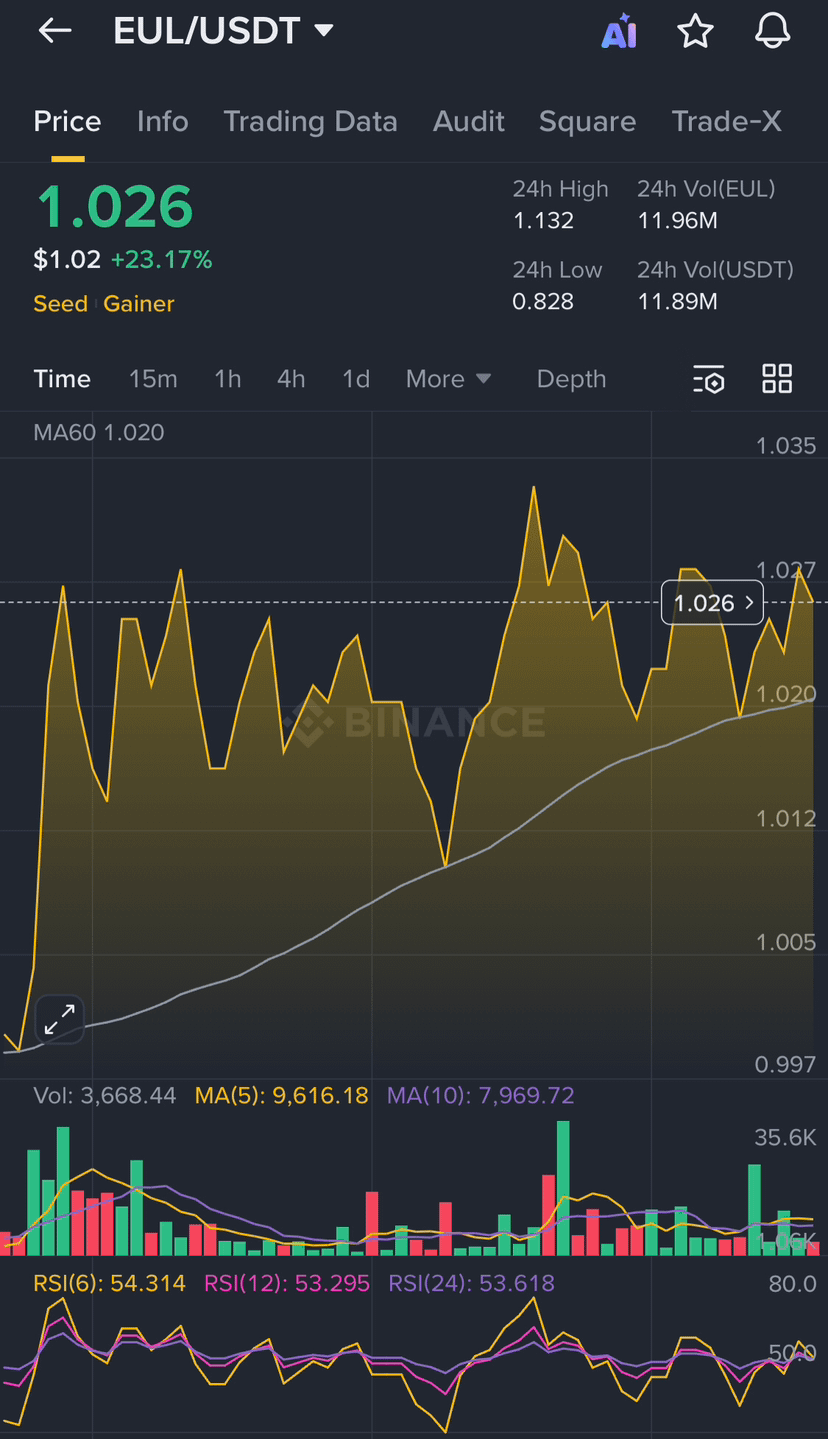Open the Depth chart view

point(571,379)
